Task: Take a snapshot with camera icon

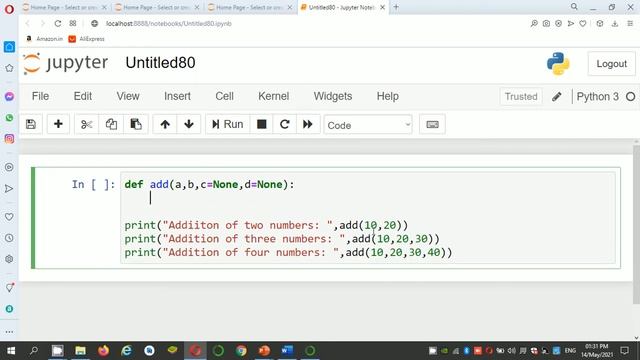Action: pyautogui.click(x=546, y=24)
